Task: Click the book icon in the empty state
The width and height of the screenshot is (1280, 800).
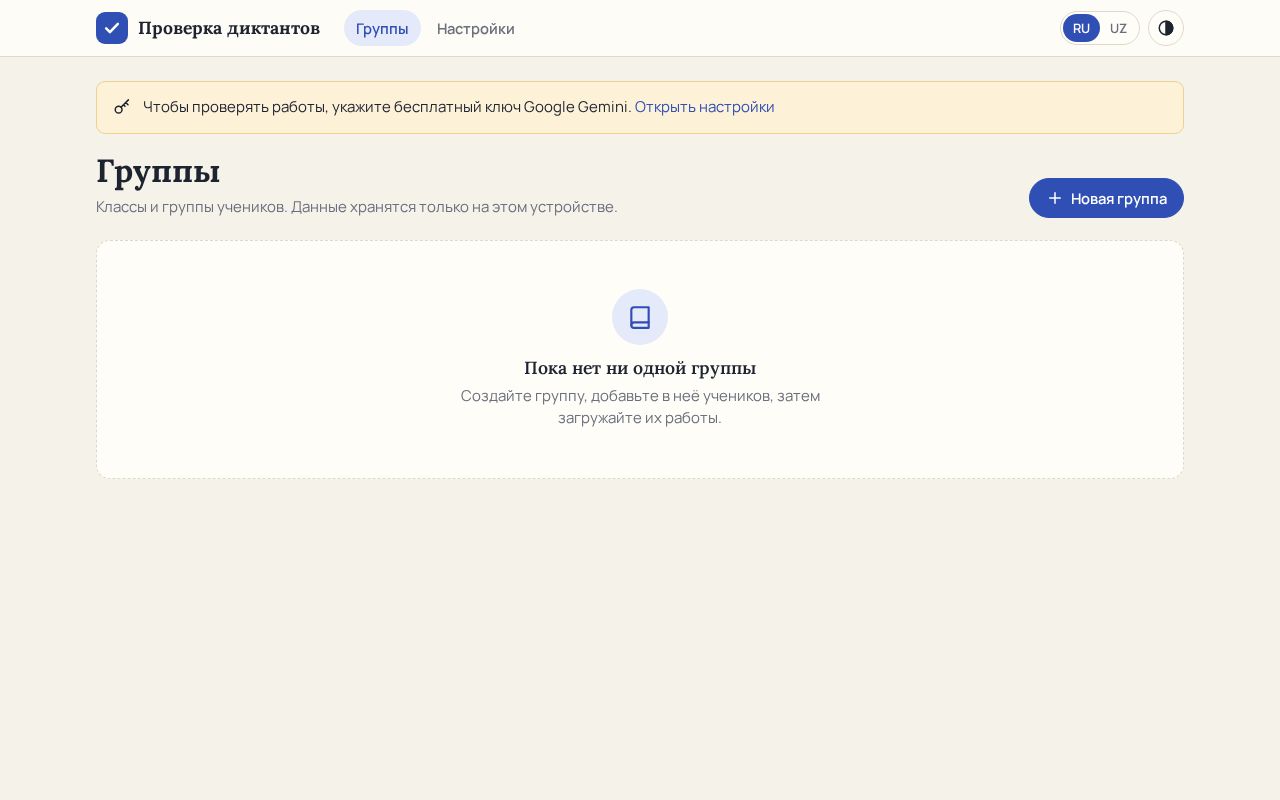Action: click(x=640, y=317)
